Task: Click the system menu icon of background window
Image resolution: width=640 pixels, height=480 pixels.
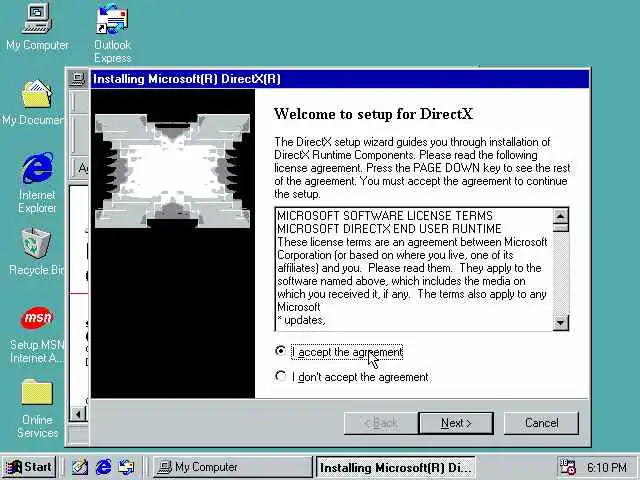Action: (x=78, y=78)
